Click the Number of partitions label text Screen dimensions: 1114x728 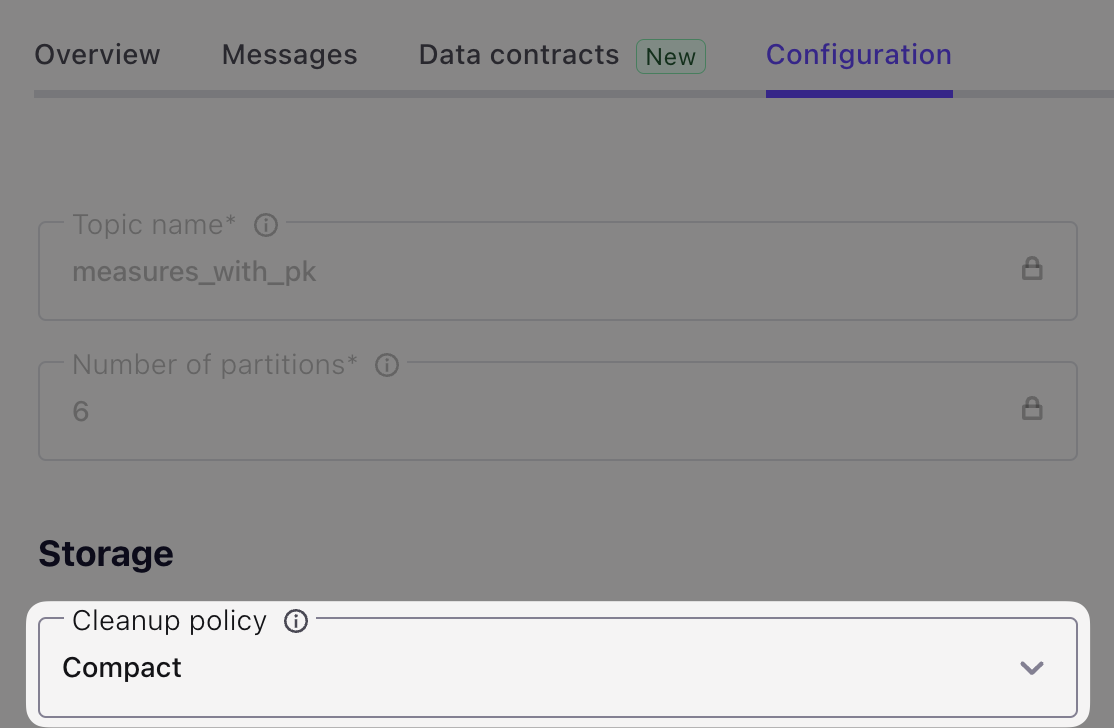coord(215,365)
